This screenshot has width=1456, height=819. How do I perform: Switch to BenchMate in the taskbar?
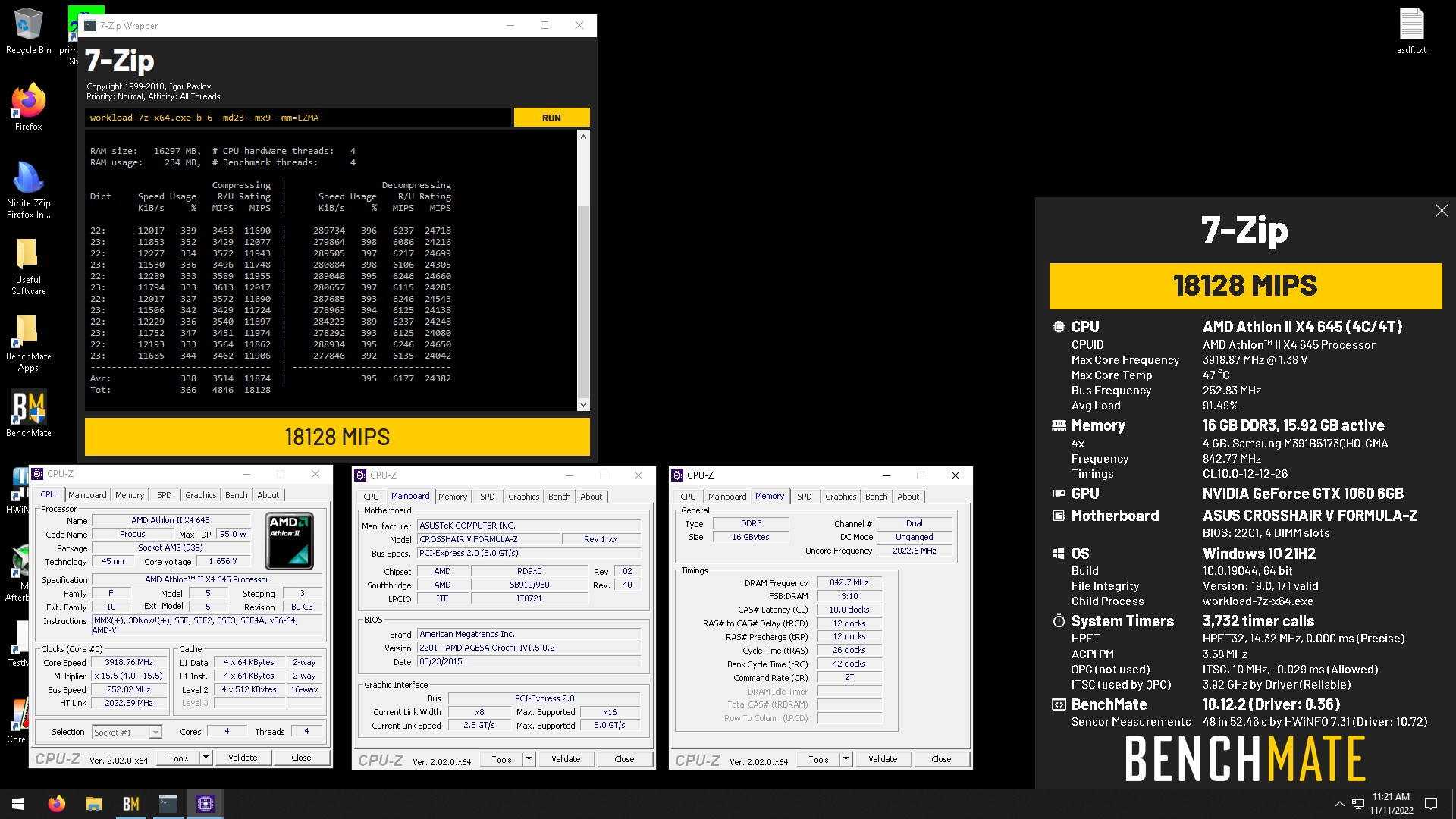pos(130,804)
